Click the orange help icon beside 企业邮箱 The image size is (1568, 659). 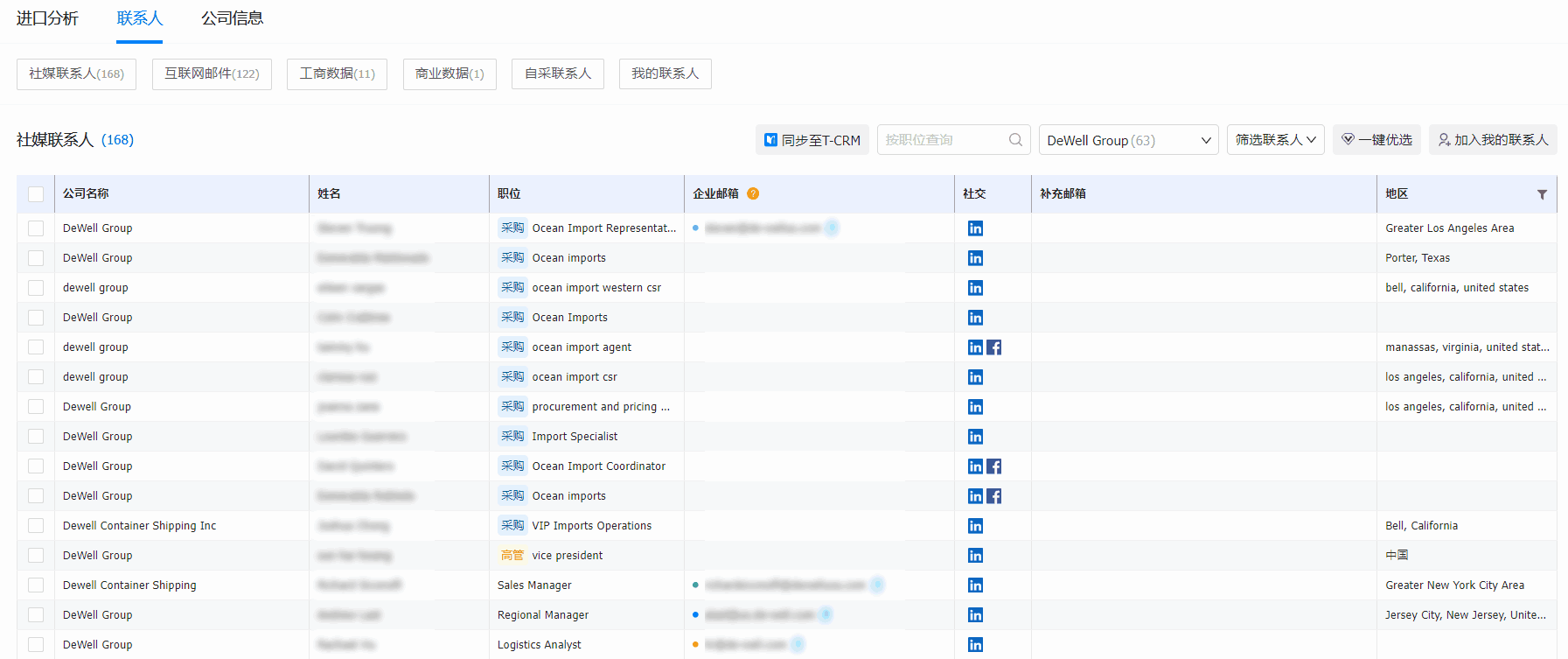coord(753,193)
